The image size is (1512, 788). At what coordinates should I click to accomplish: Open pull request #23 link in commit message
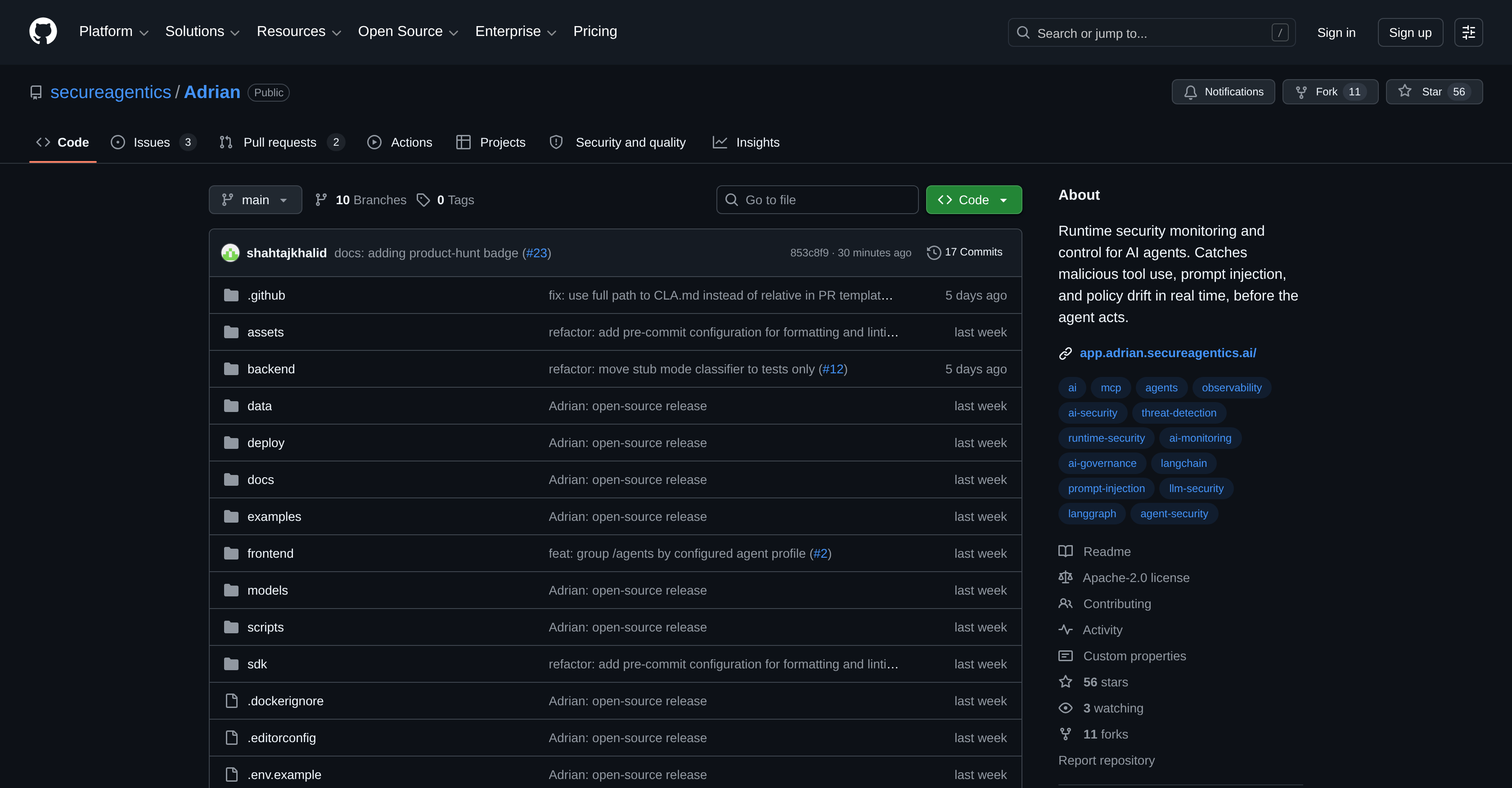tap(536, 253)
